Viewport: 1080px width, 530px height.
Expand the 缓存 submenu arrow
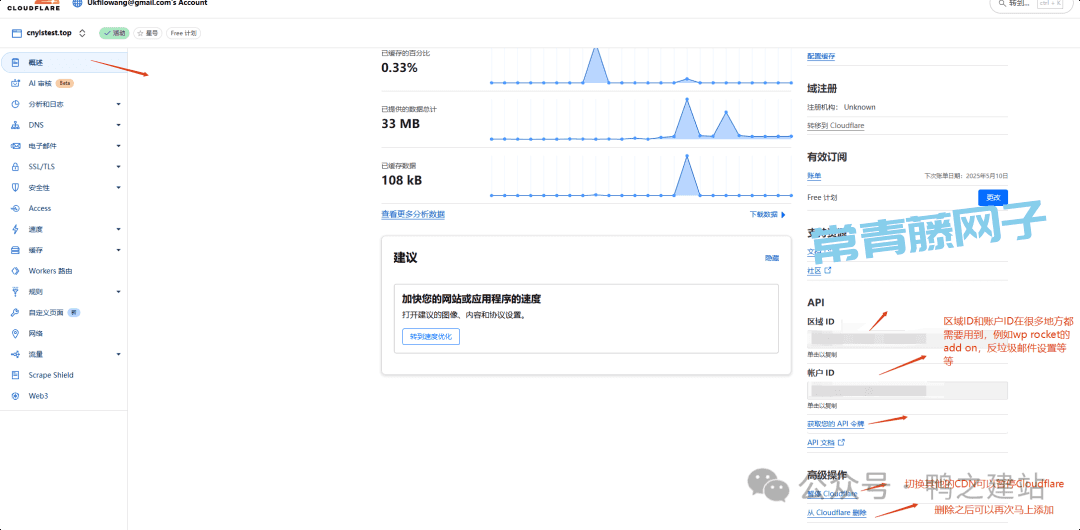[118, 250]
